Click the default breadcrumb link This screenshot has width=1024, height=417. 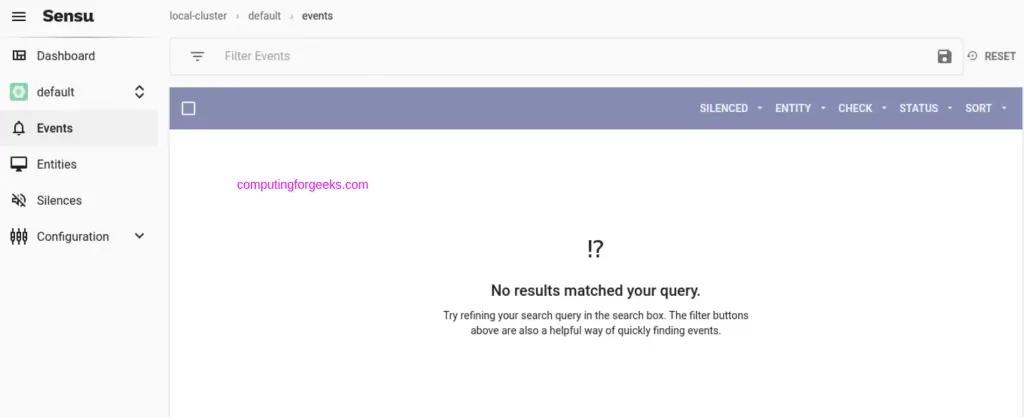264,16
